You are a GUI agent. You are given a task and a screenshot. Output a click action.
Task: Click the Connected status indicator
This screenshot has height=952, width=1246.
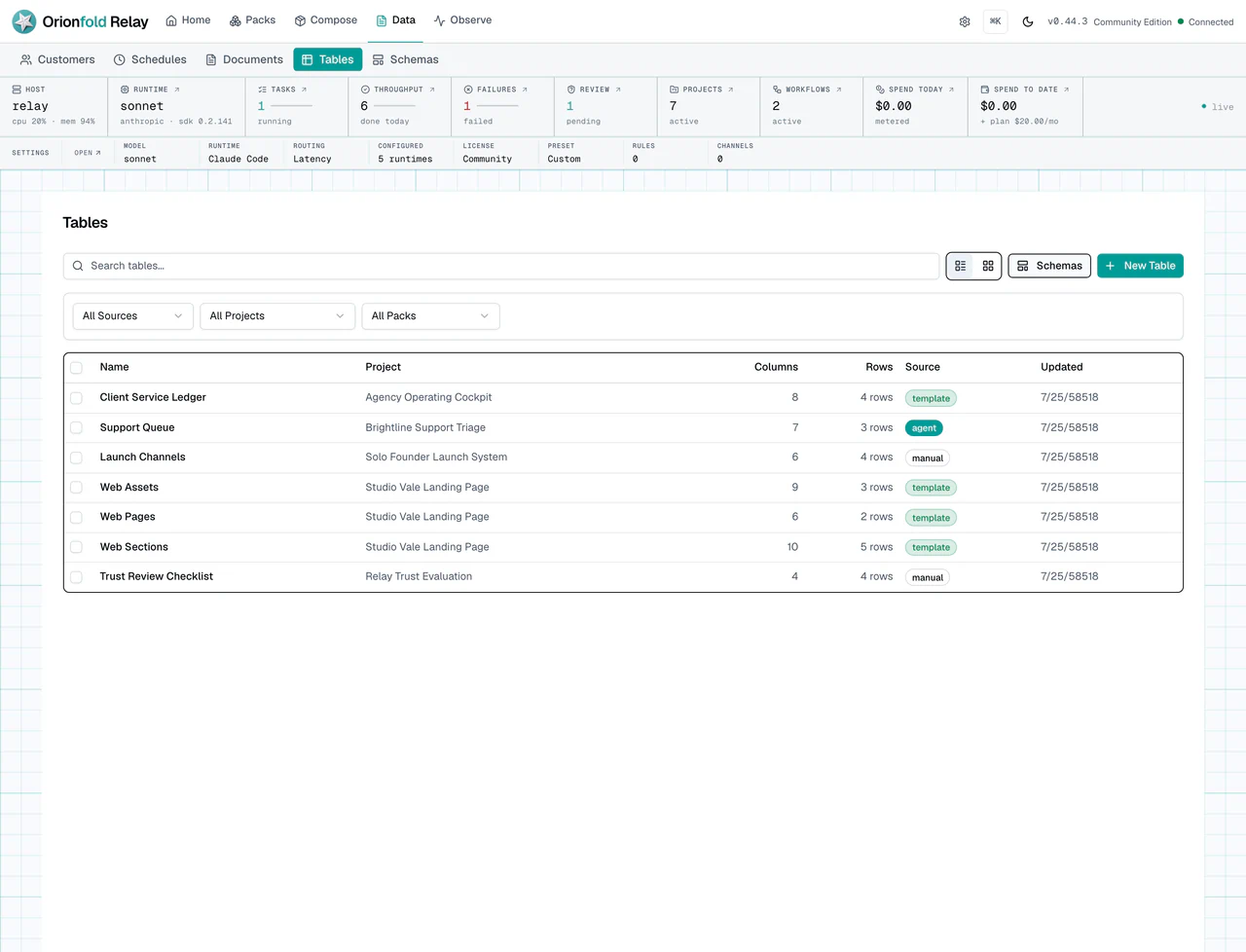[x=1205, y=21]
